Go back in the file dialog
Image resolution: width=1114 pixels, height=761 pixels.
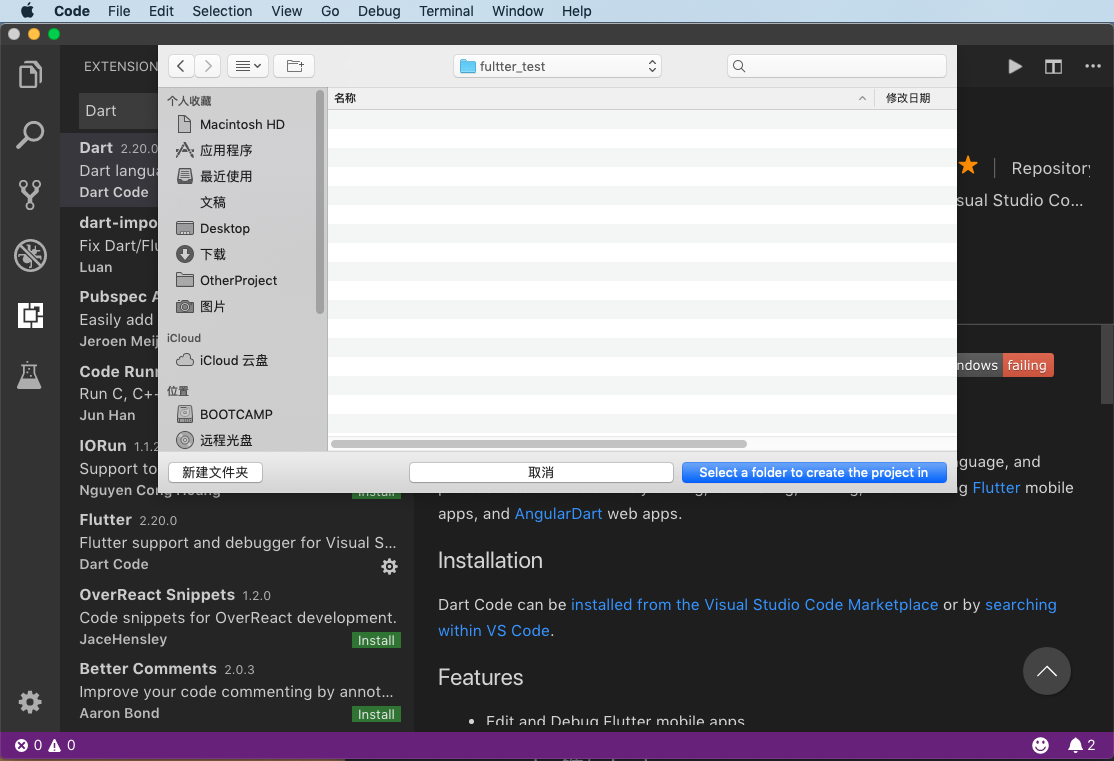[x=181, y=66]
